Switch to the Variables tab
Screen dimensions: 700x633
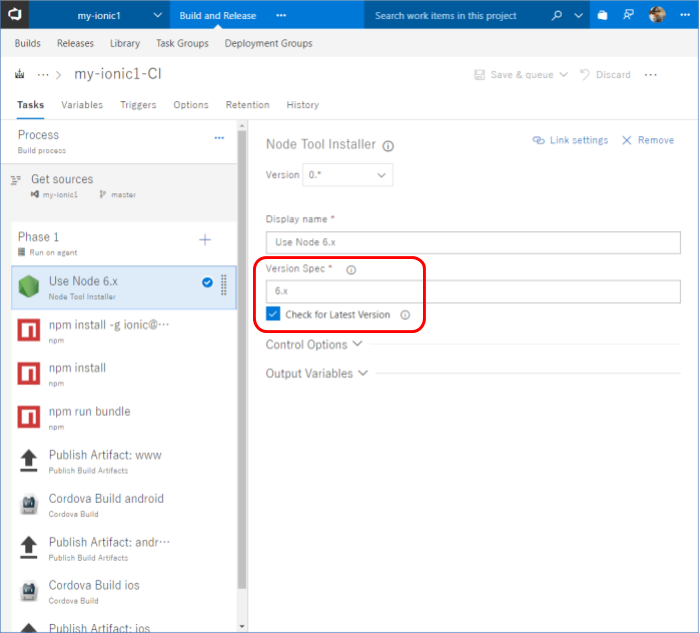(x=82, y=105)
